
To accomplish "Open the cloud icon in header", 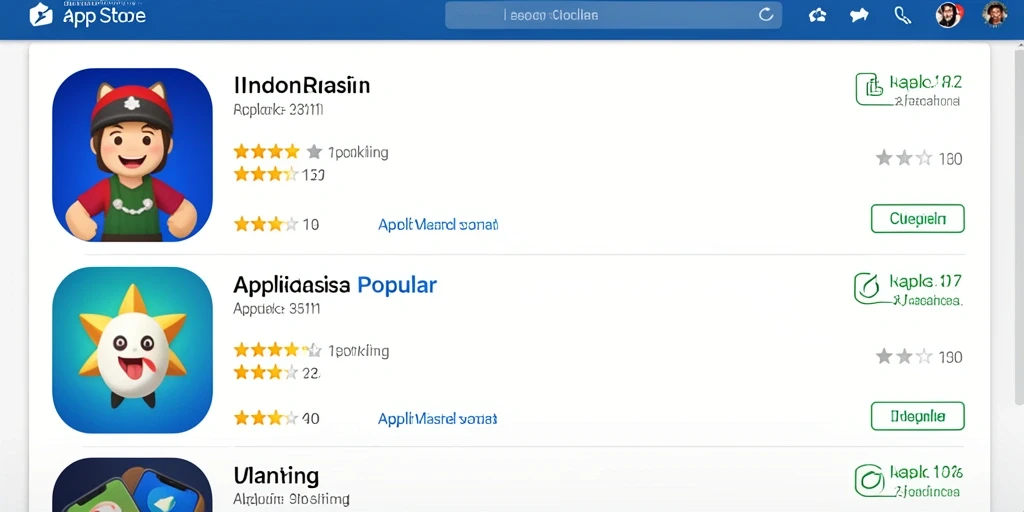I will coord(818,15).
